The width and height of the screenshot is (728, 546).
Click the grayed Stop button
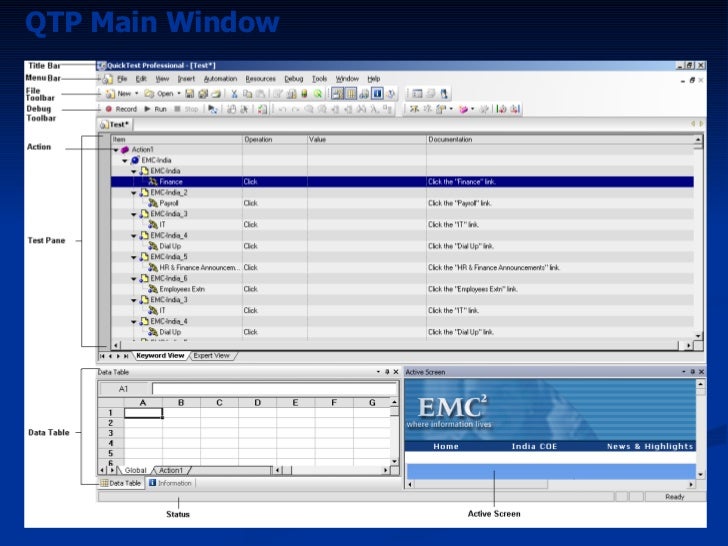(186, 109)
